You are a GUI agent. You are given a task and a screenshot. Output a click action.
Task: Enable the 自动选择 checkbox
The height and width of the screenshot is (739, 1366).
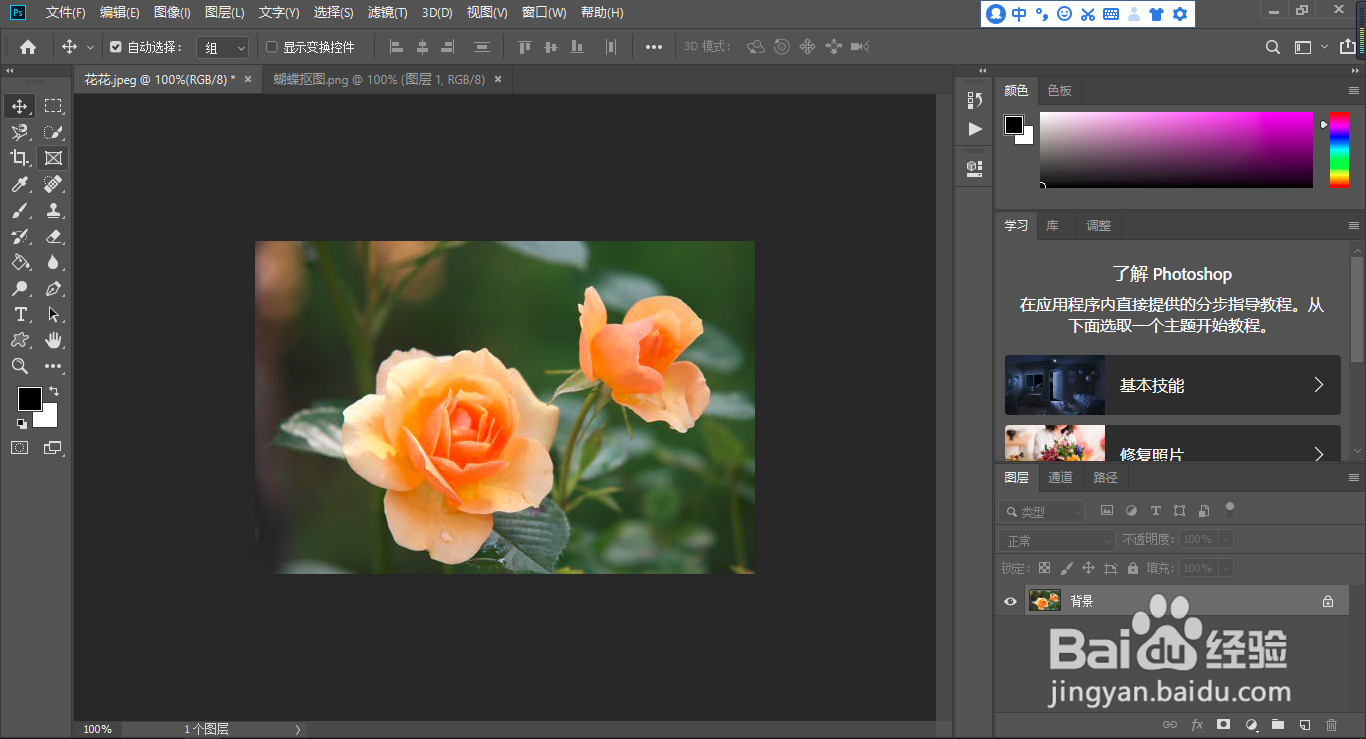pyautogui.click(x=116, y=47)
